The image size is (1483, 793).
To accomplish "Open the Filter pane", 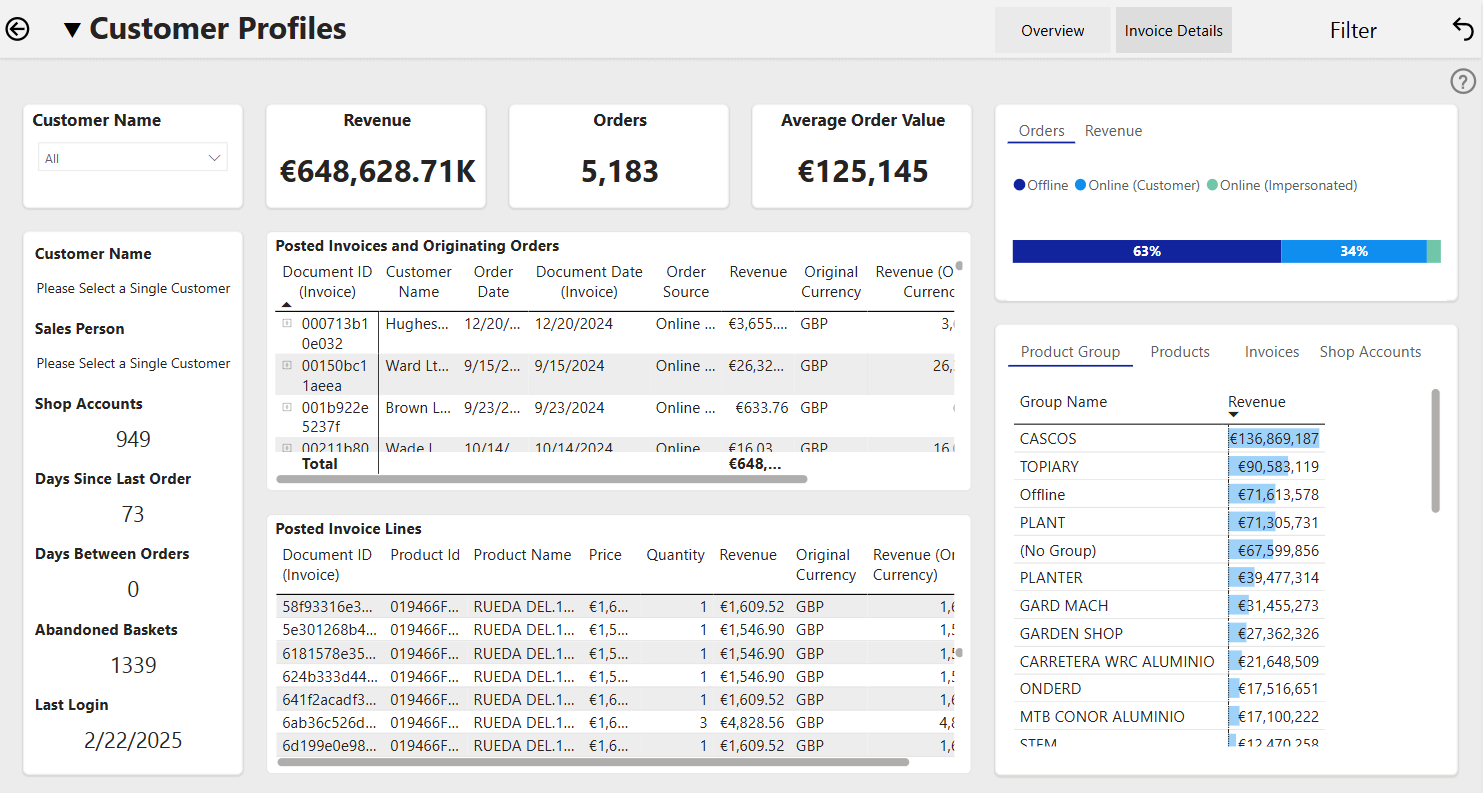I will click(1353, 30).
